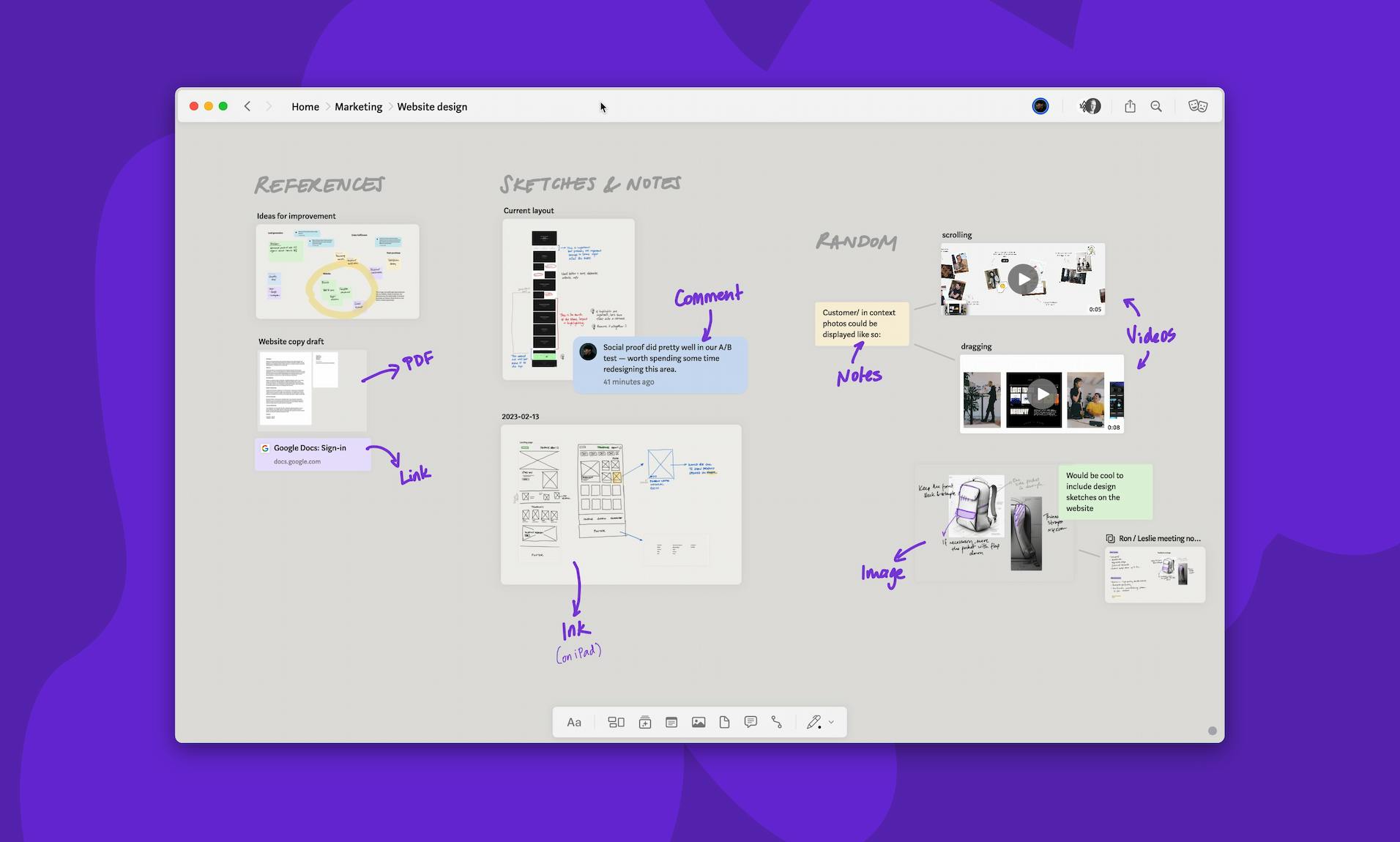Add a board with the board layout tool
The image size is (1400, 842).
point(617,723)
